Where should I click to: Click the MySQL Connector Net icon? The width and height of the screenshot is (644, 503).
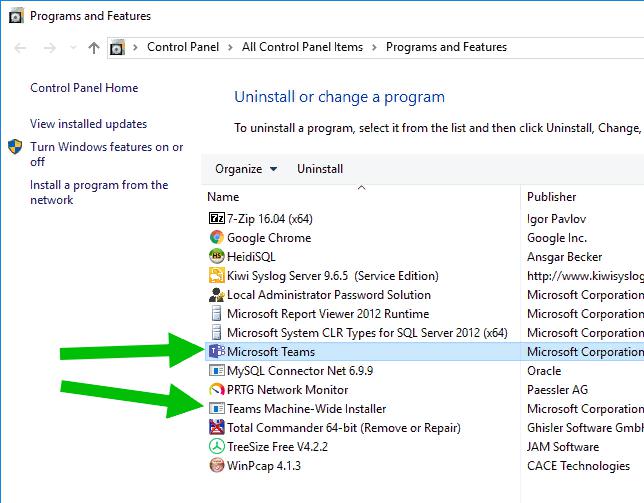[216, 370]
